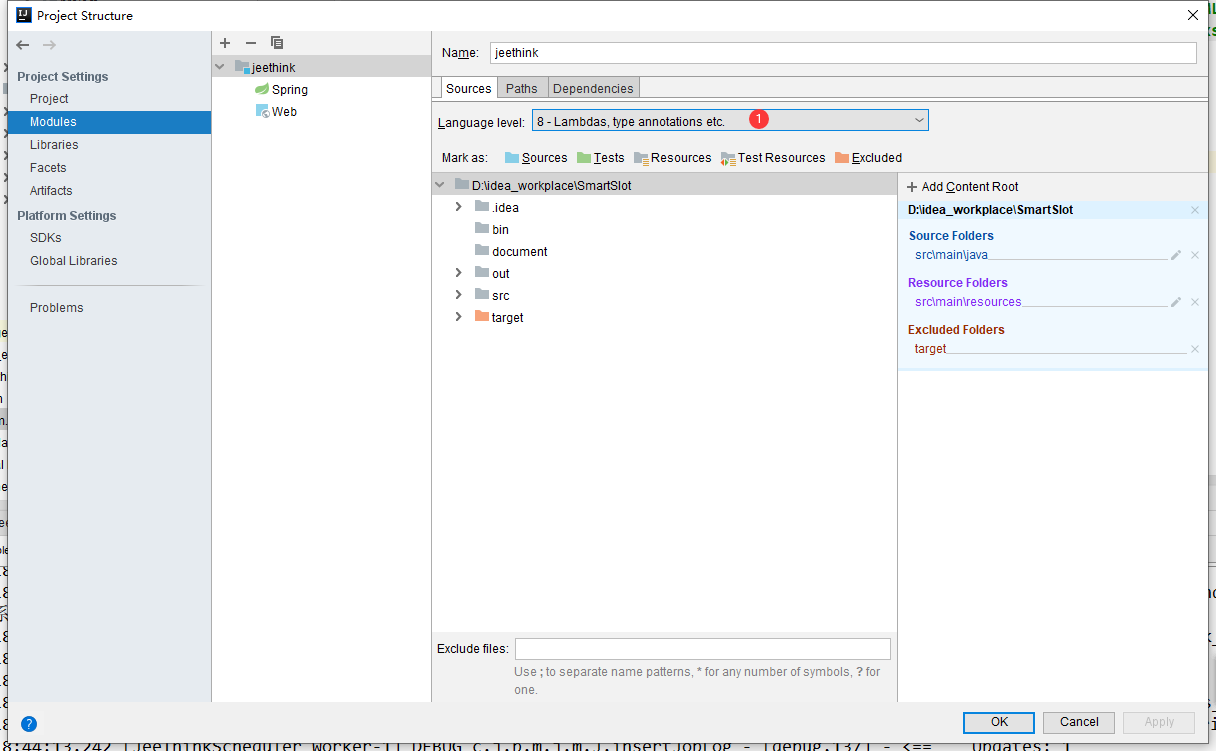Select the src folder row

[664, 295]
